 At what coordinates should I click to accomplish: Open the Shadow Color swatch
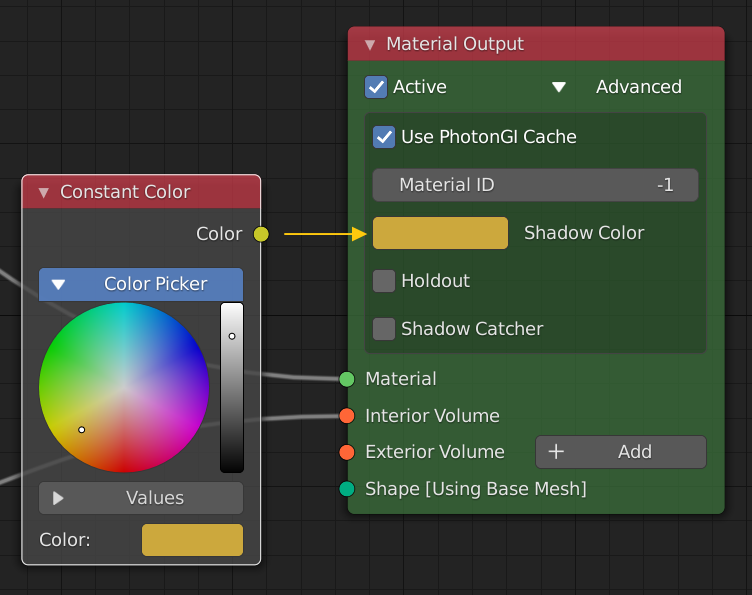pyautogui.click(x=440, y=233)
